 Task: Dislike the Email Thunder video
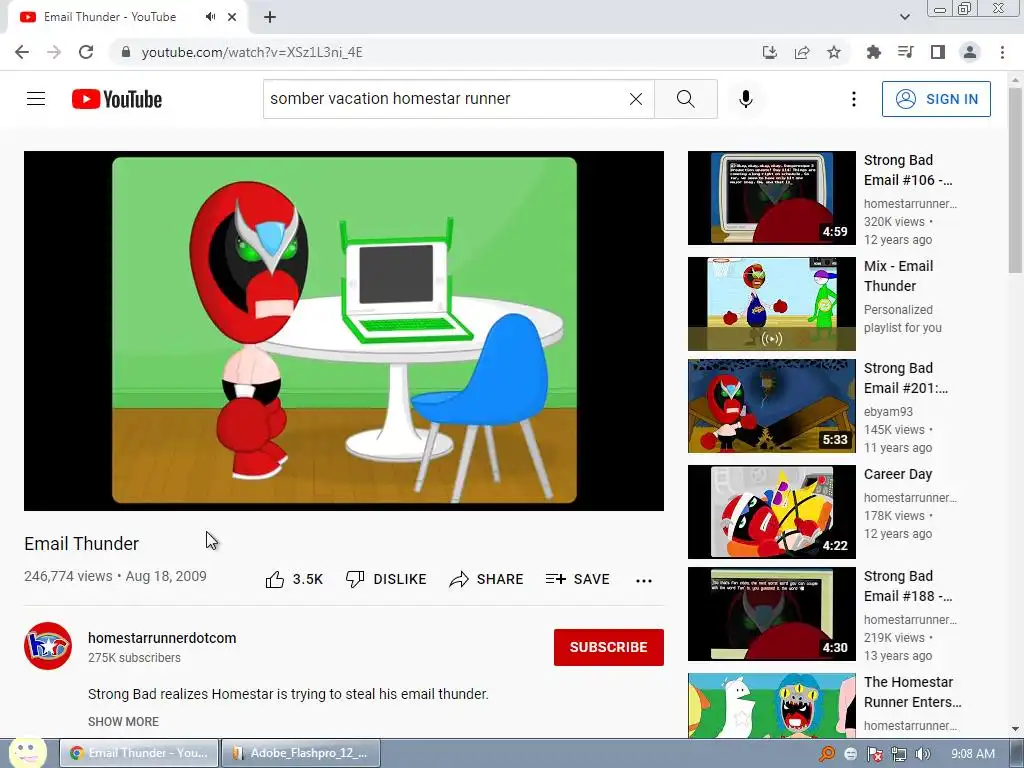click(x=386, y=579)
